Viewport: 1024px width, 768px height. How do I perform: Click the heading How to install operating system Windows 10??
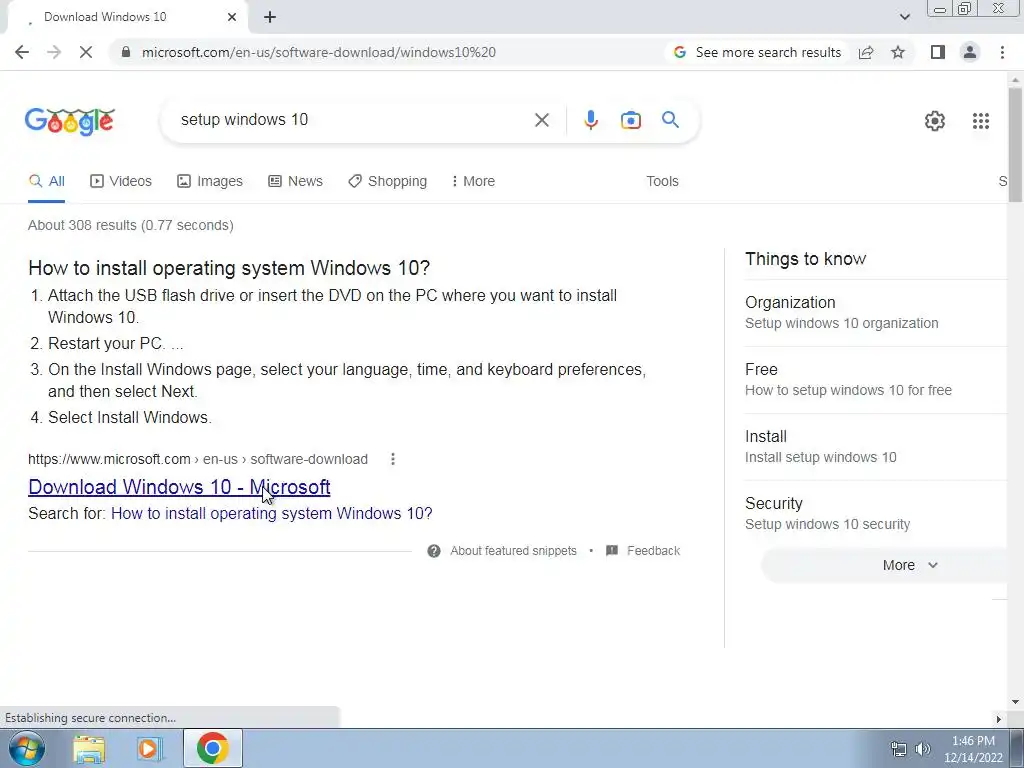(x=229, y=268)
